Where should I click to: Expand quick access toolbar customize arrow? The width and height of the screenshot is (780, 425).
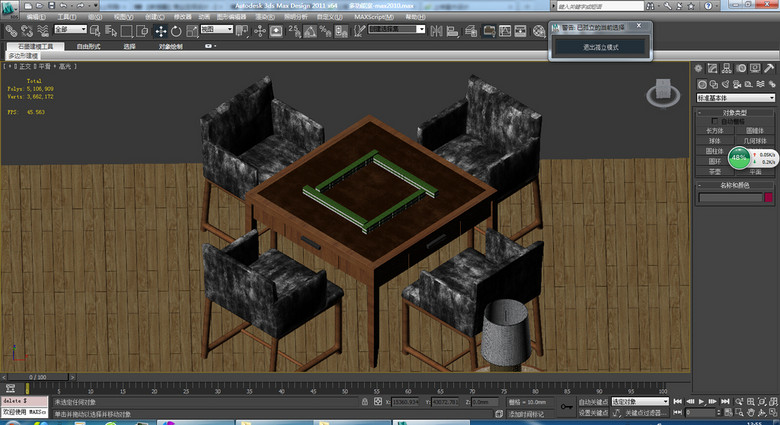coord(96,5)
